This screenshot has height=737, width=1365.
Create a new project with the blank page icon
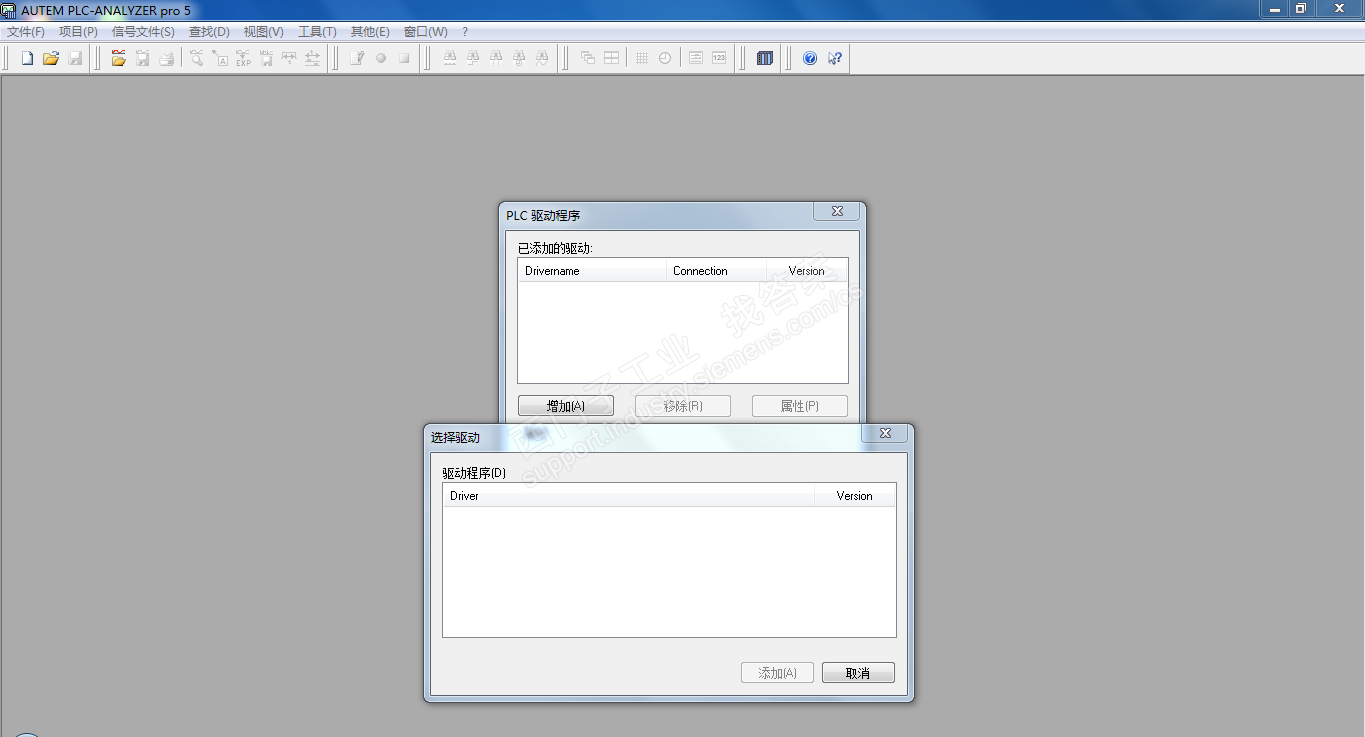(27, 58)
